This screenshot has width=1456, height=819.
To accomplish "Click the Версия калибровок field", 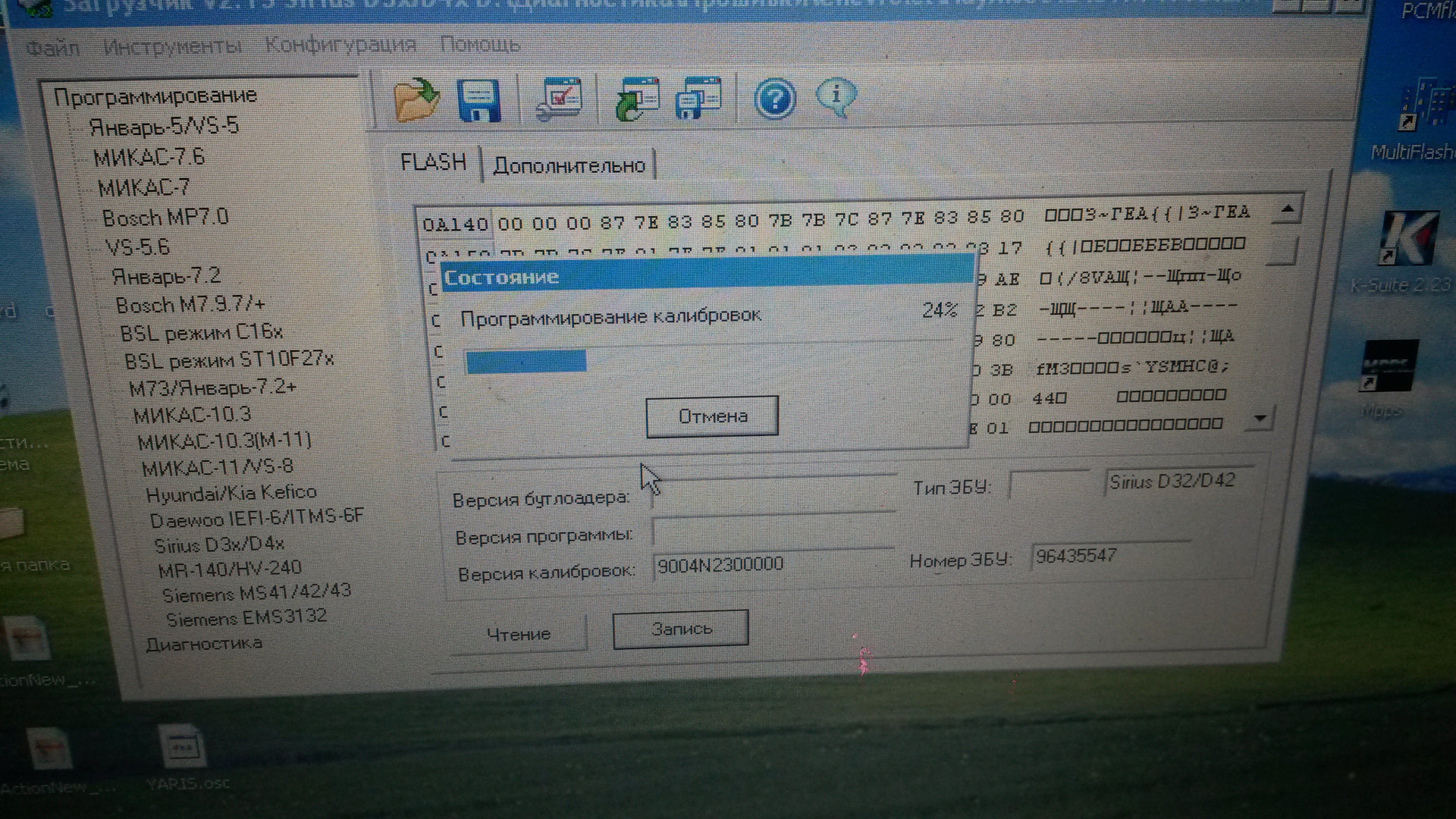I will pos(773,566).
